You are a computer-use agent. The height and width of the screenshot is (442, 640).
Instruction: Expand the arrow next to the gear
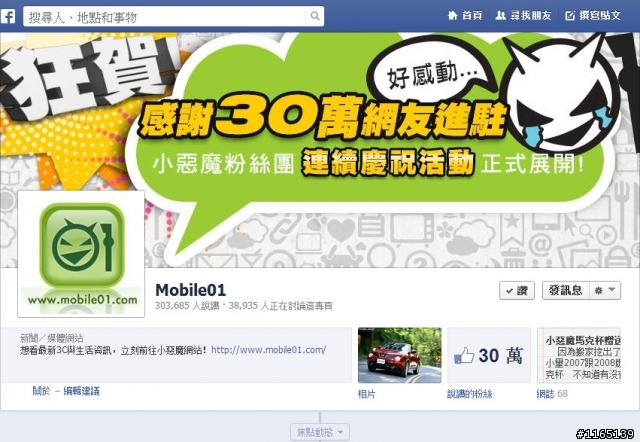[611, 290]
